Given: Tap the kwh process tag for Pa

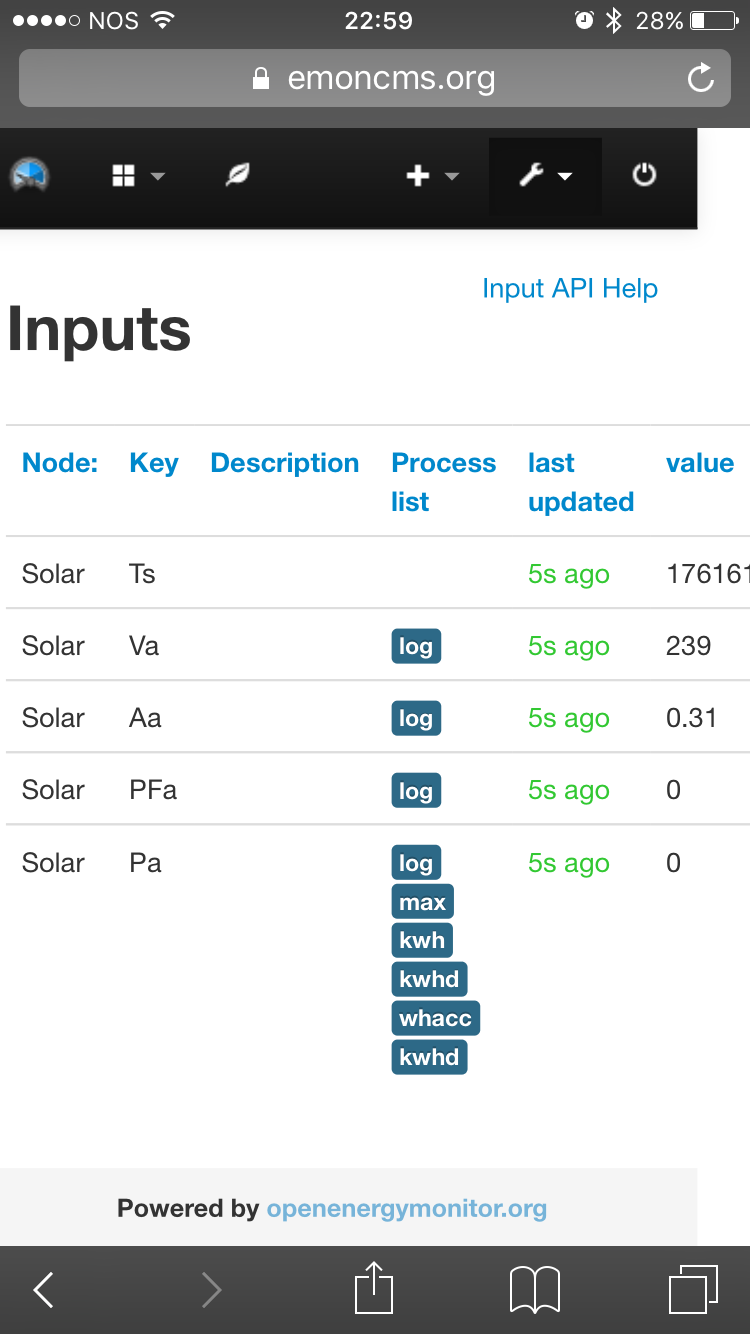Looking at the screenshot, I should pyautogui.click(x=422, y=940).
